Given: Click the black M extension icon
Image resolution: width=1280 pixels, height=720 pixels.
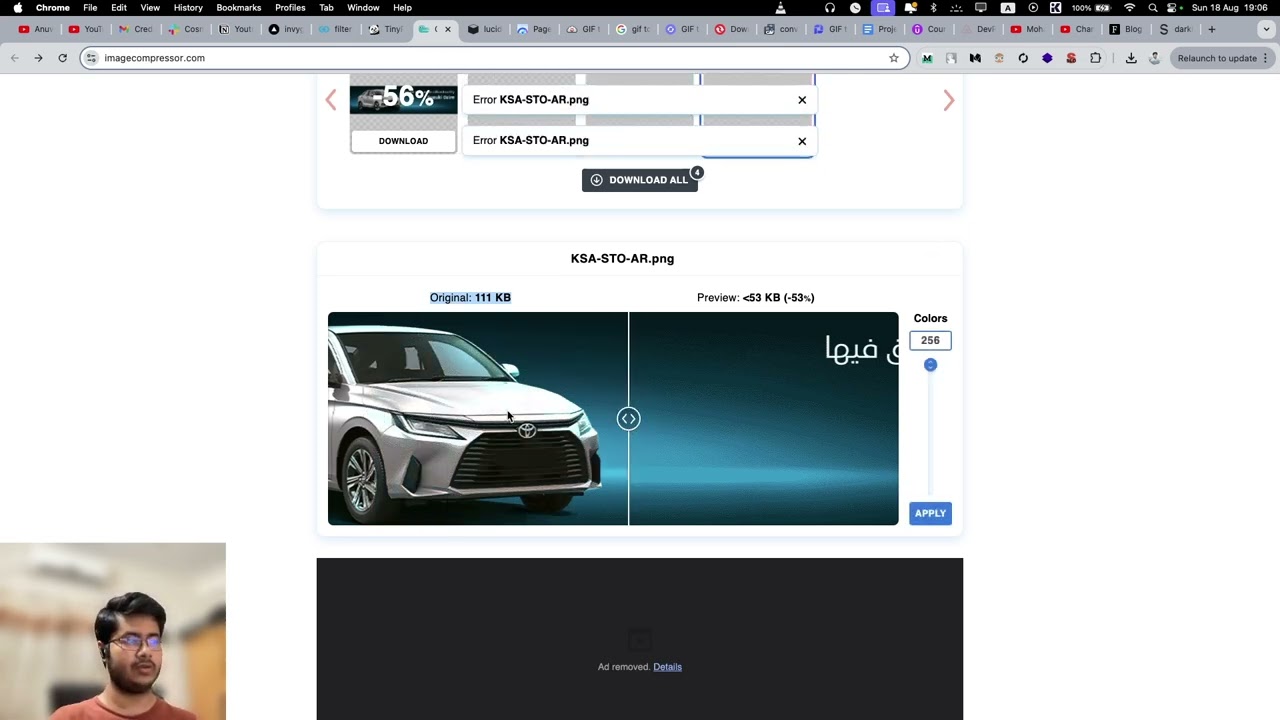Looking at the screenshot, I should (975, 58).
